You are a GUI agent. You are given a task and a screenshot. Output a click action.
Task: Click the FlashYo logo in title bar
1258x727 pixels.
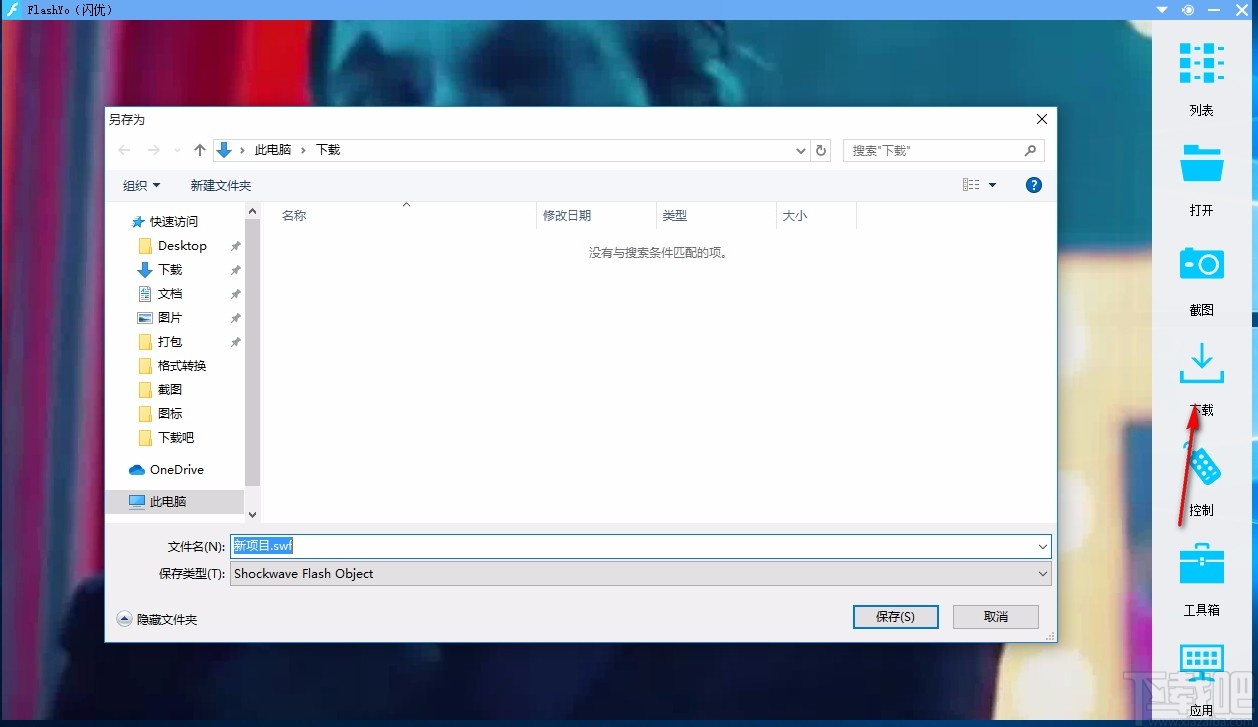pyautogui.click(x=11, y=10)
